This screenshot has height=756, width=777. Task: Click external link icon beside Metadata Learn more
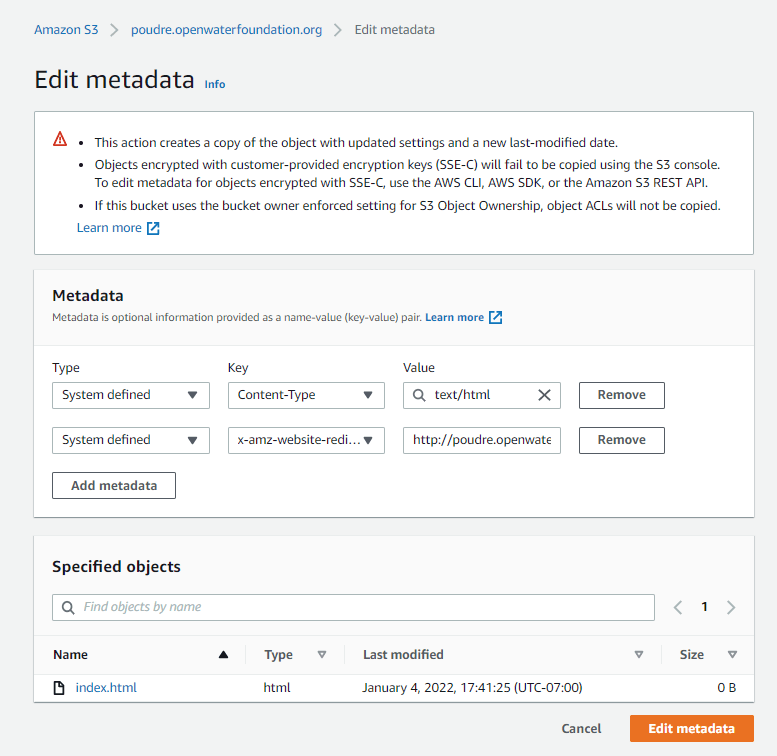coord(496,318)
